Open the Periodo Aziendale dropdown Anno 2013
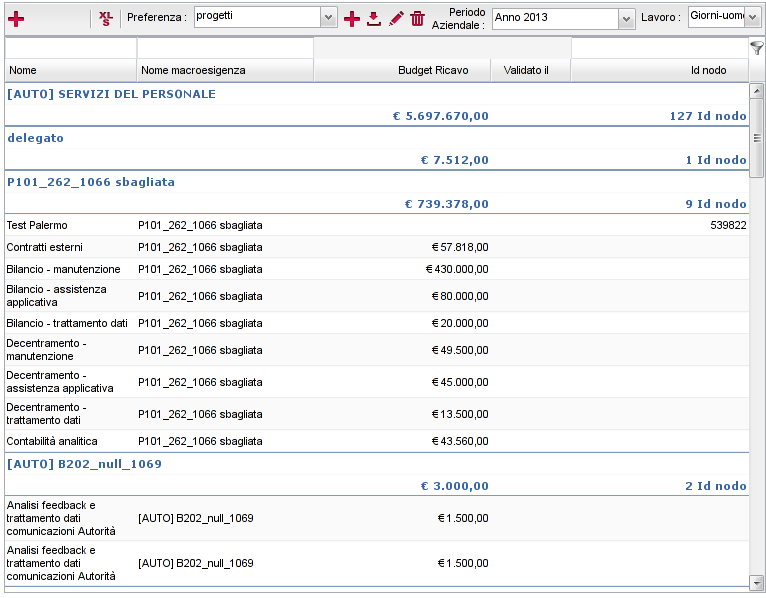The height and width of the screenshot is (598, 766). [x=627, y=18]
